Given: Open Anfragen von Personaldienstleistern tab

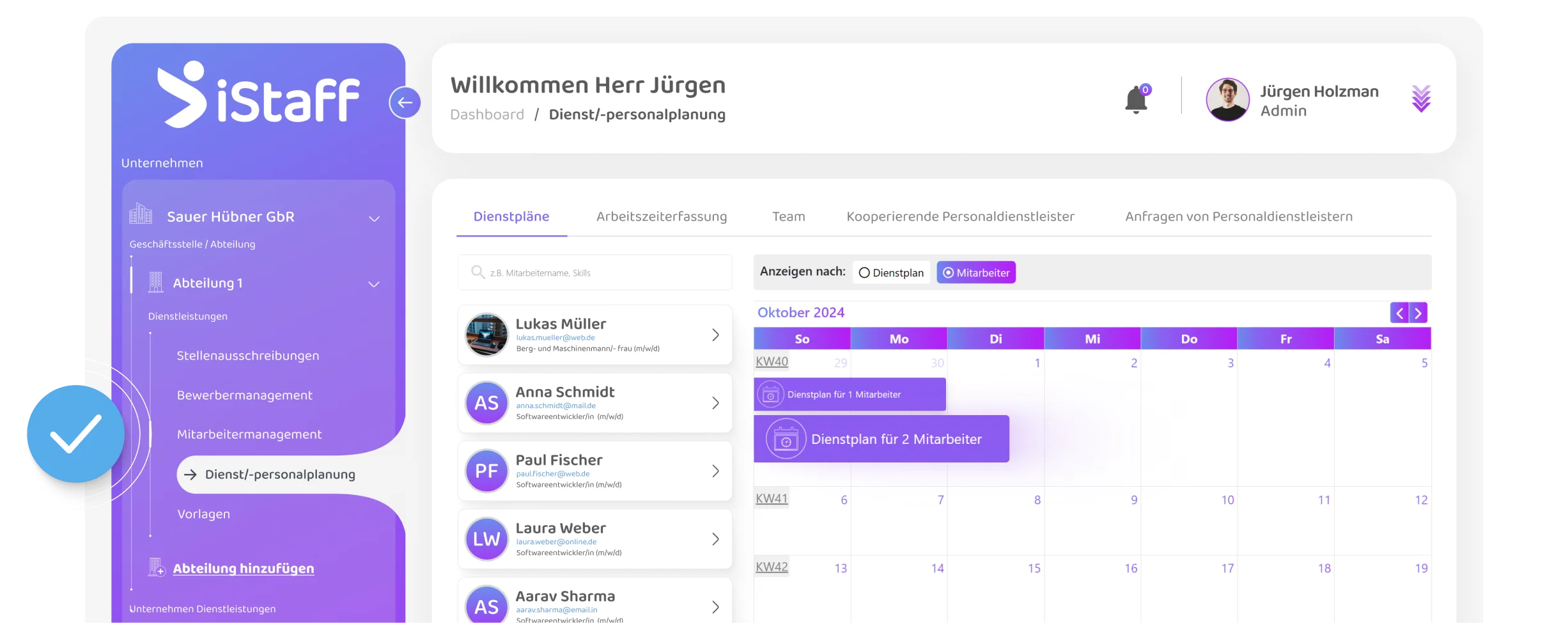Looking at the screenshot, I should [x=1239, y=217].
